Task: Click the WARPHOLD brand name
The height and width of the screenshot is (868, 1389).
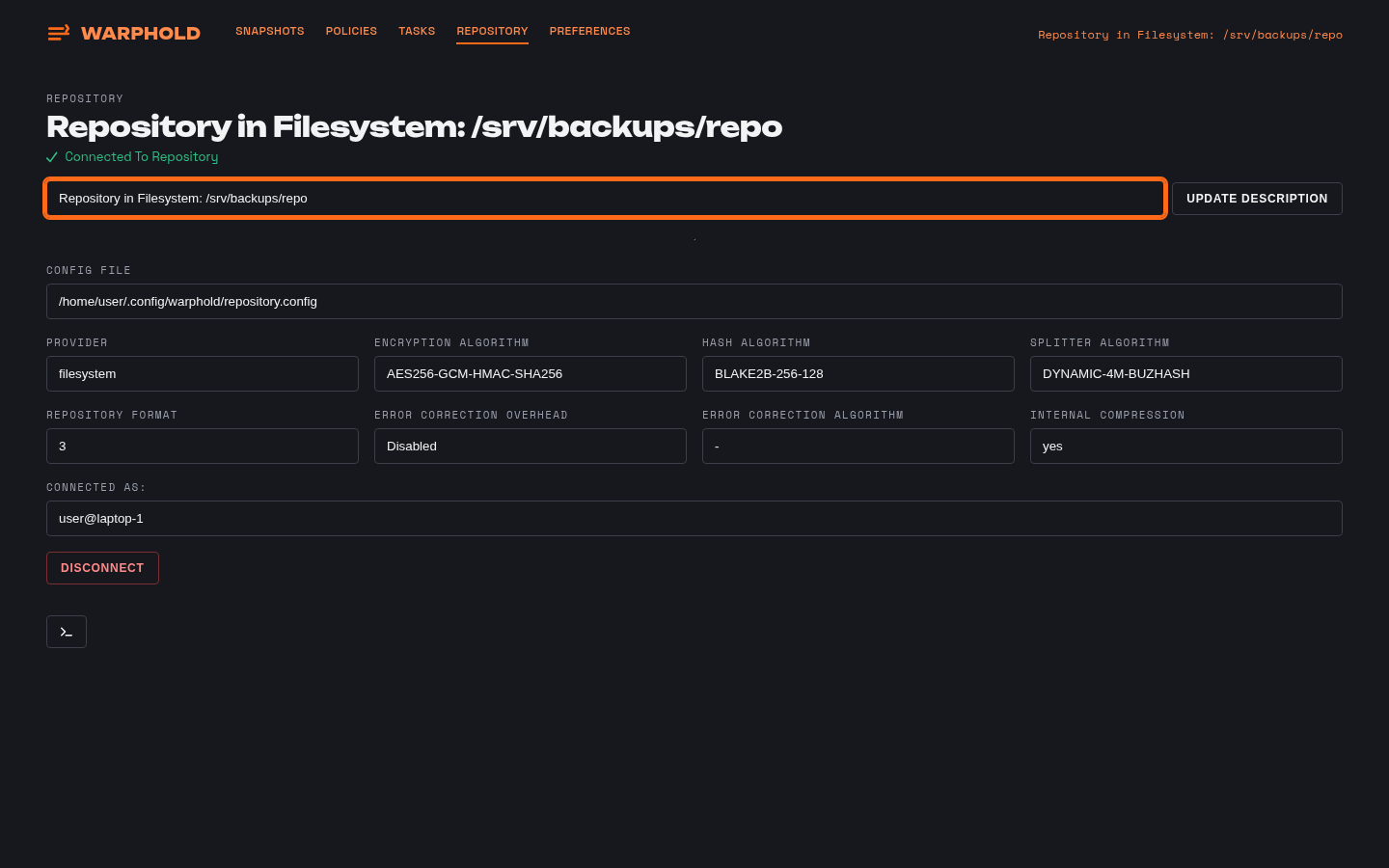Action: [x=141, y=34]
